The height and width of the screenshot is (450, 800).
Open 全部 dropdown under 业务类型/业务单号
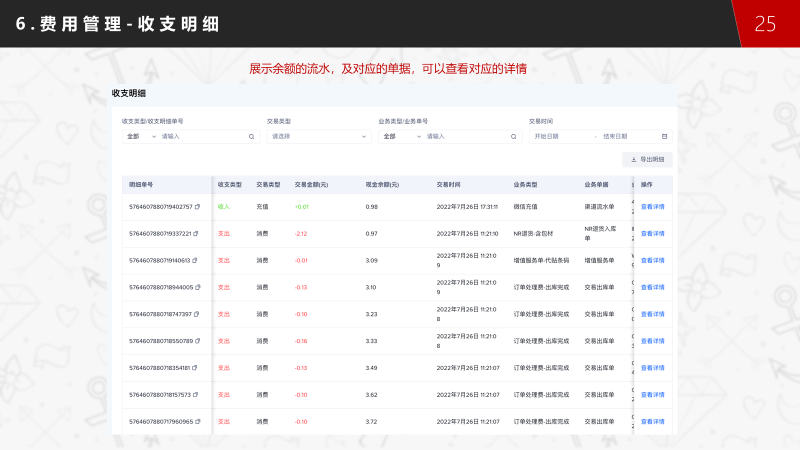[396, 136]
